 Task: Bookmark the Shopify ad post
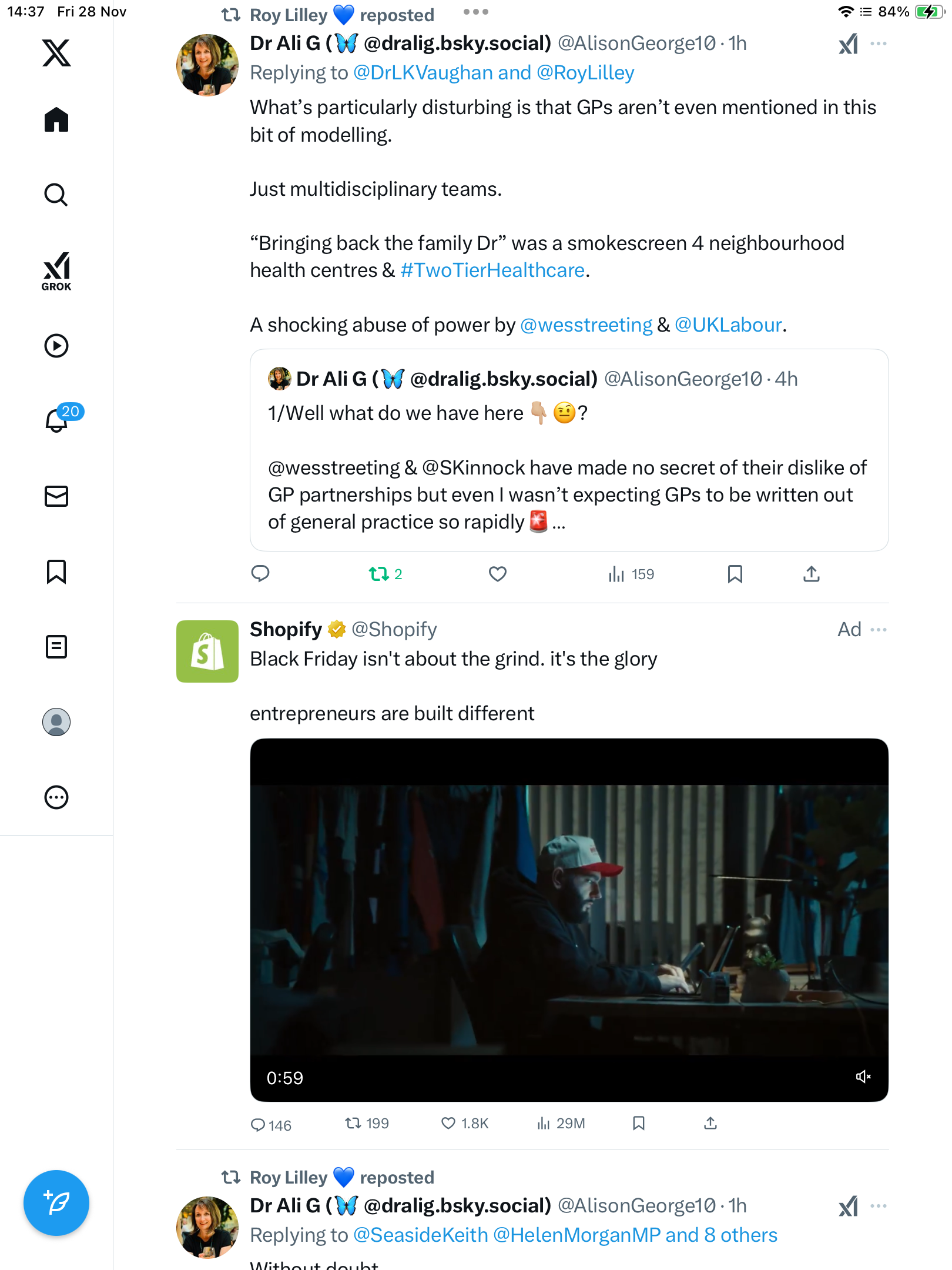coord(639,1124)
